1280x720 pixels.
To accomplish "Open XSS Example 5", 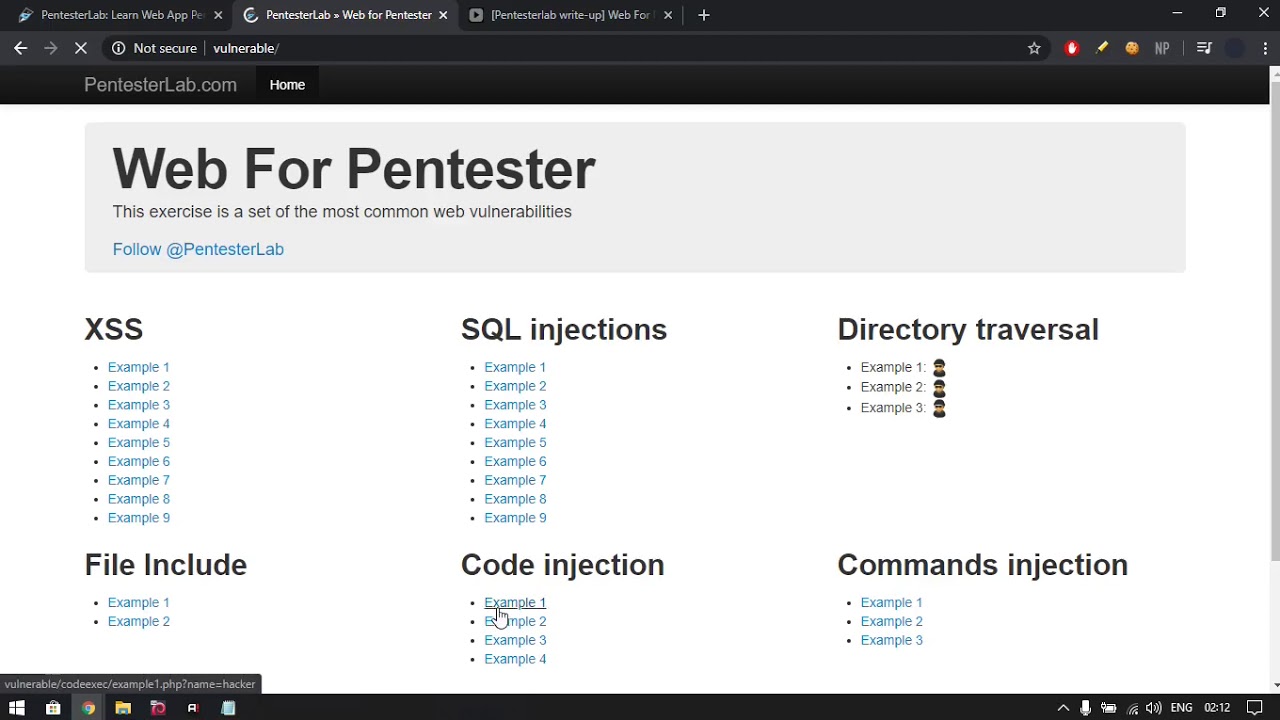I will 139,442.
